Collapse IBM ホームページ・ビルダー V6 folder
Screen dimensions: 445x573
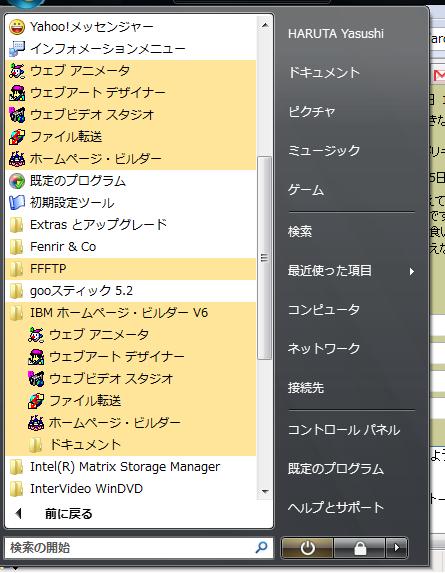(x=131, y=313)
